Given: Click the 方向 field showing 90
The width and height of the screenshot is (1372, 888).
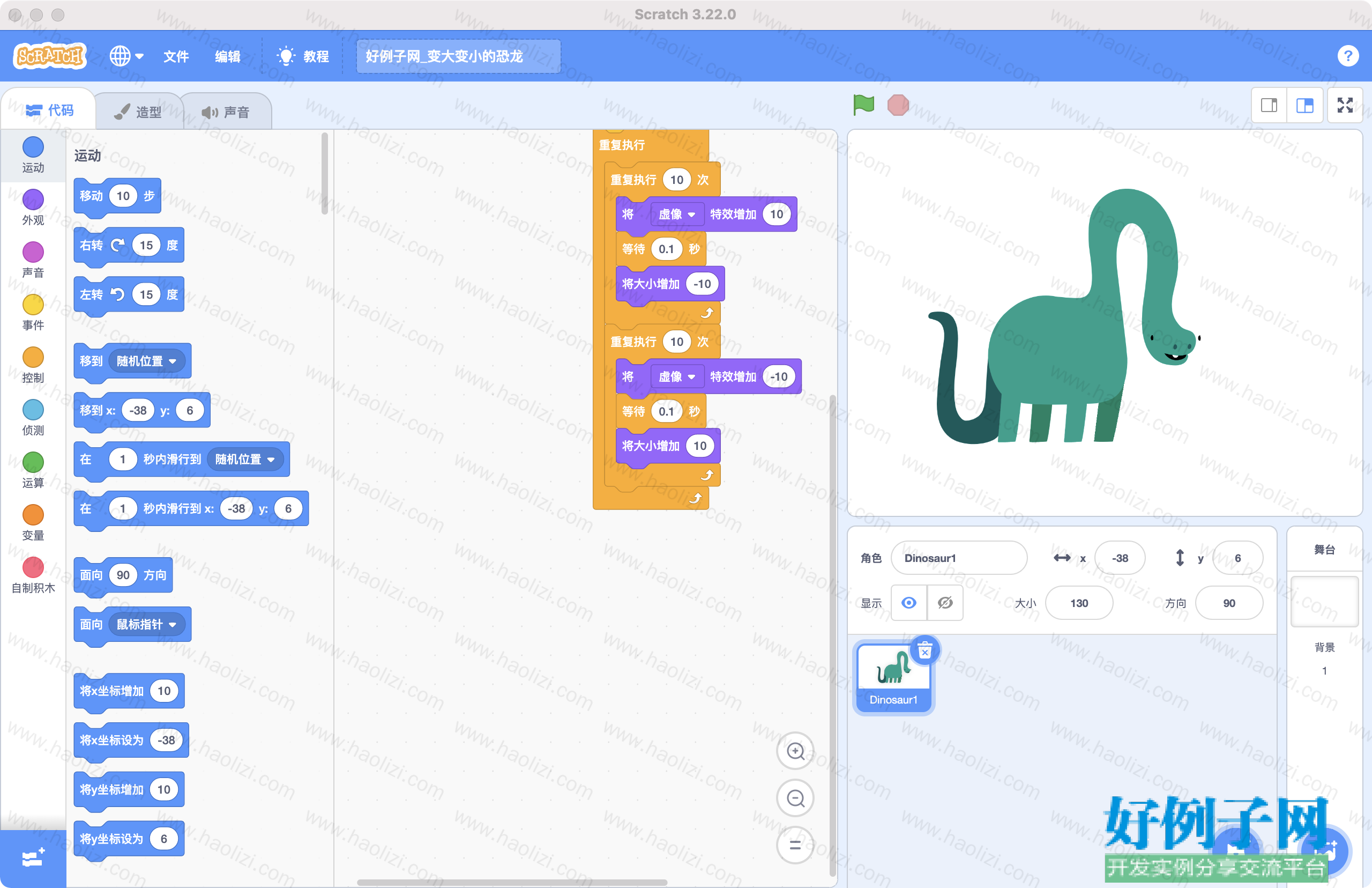Looking at the screenshot, I should tap(1229, 603).
